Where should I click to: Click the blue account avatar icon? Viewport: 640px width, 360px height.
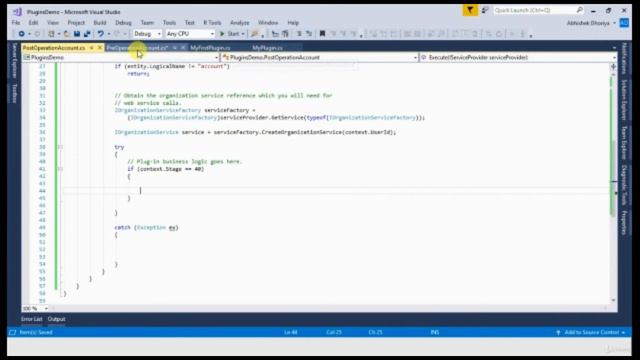pos(624,23)
